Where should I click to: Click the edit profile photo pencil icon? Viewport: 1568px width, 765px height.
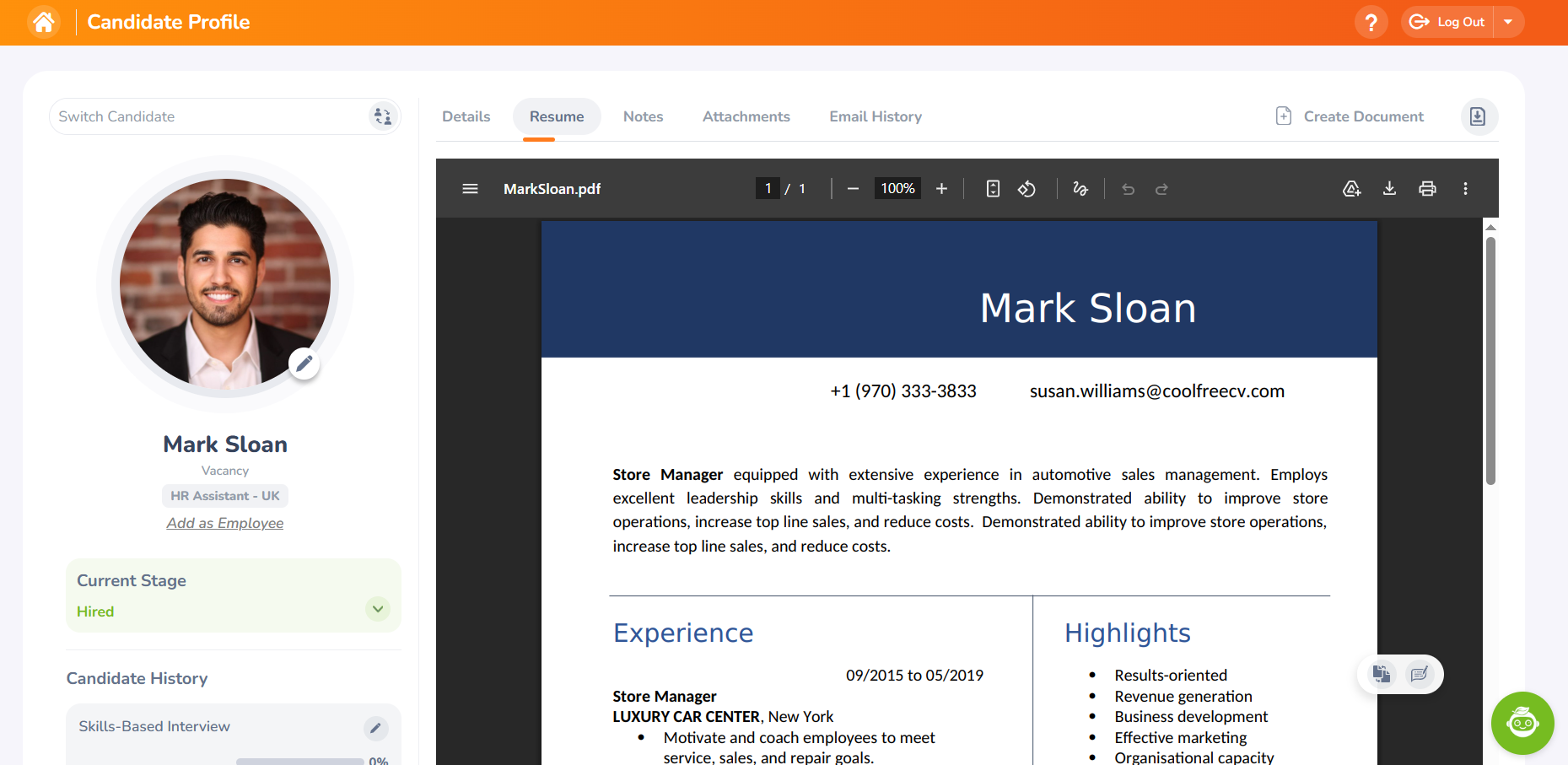click(x=304, y=364)
